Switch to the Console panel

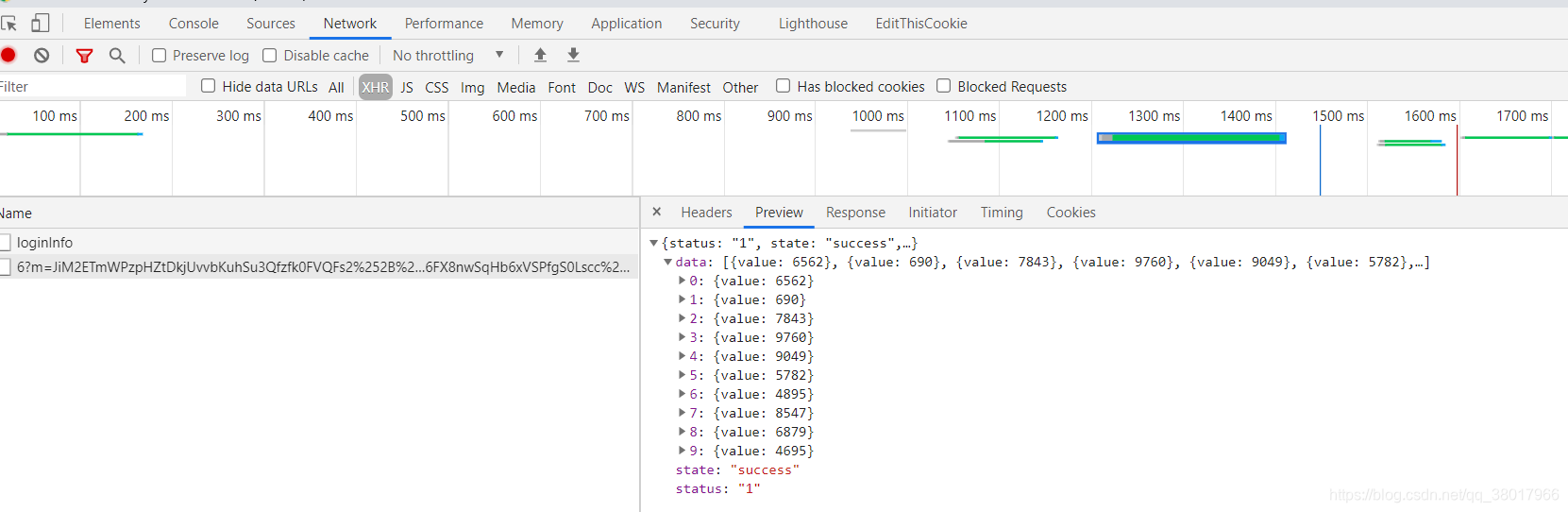[194, 24]
